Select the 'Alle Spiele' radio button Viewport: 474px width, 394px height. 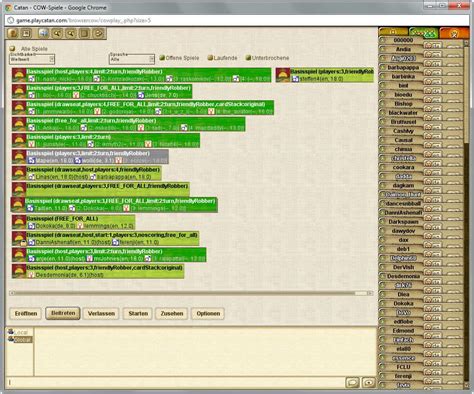[x=12, y=49]
